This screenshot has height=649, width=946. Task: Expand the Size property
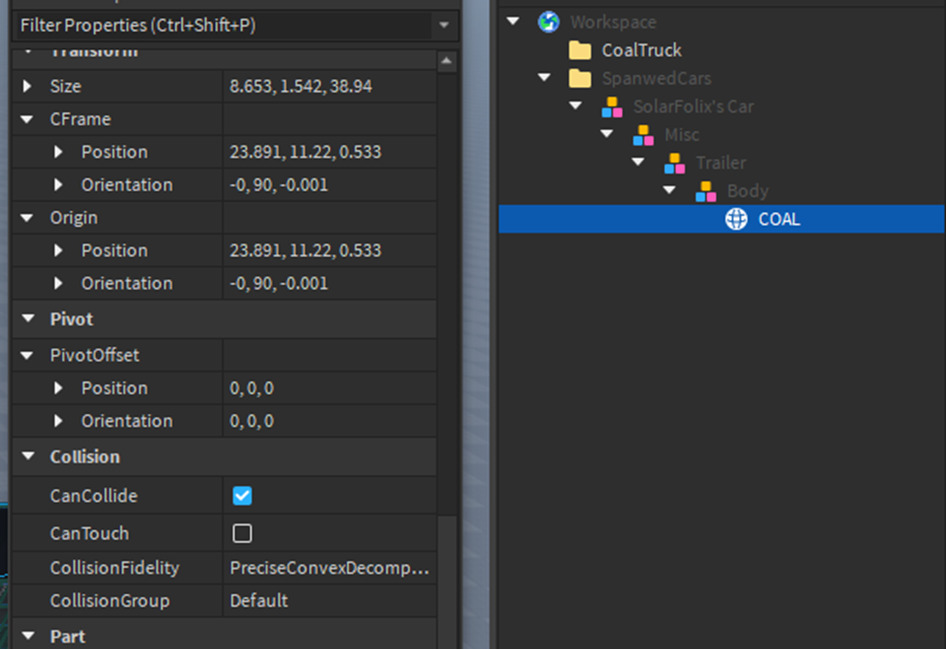28,85
